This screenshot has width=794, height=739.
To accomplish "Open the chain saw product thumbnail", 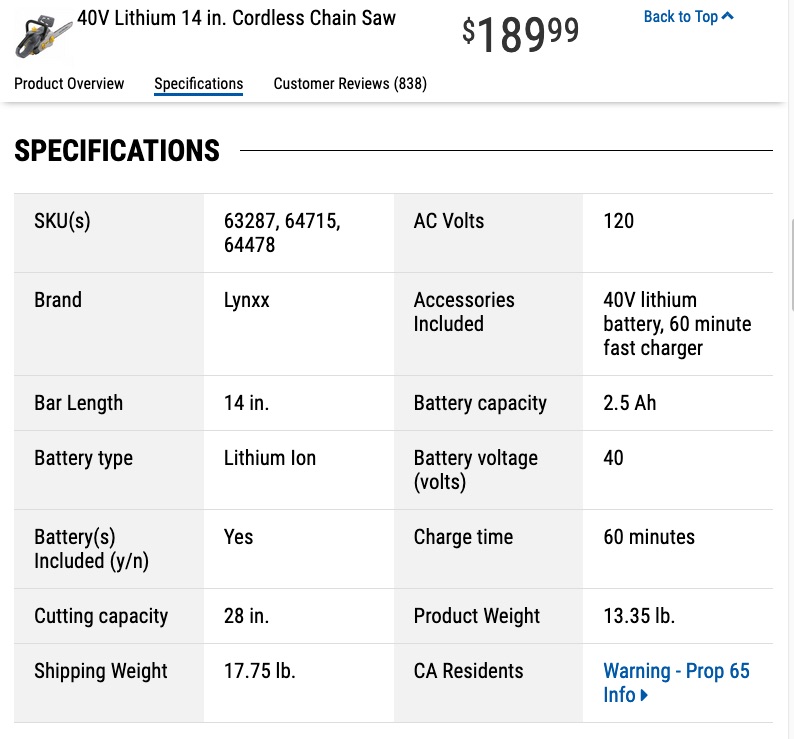I will tap(43, 36).
